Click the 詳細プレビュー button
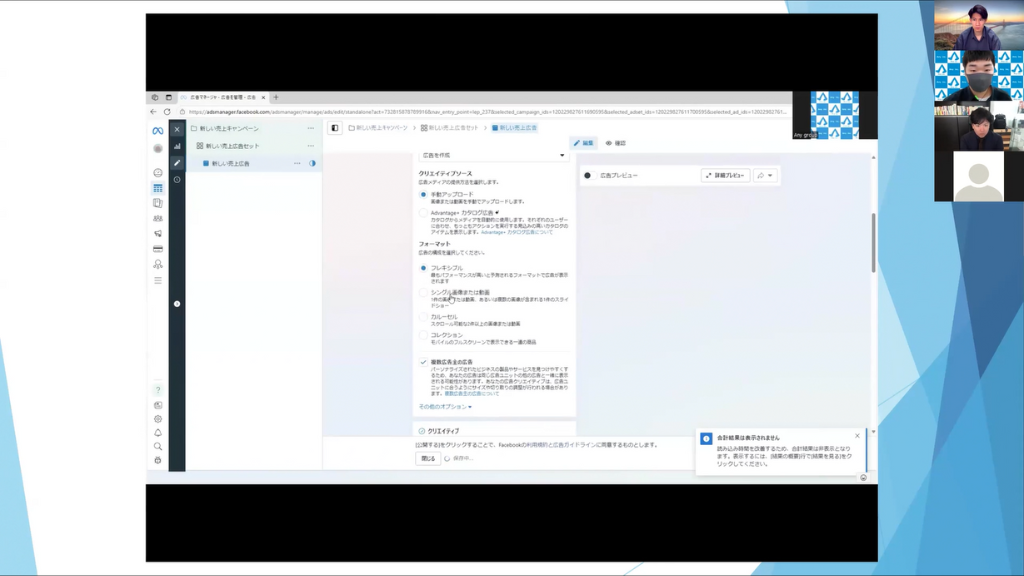This screenshot has height=576, width=1024. click(725, 175)
